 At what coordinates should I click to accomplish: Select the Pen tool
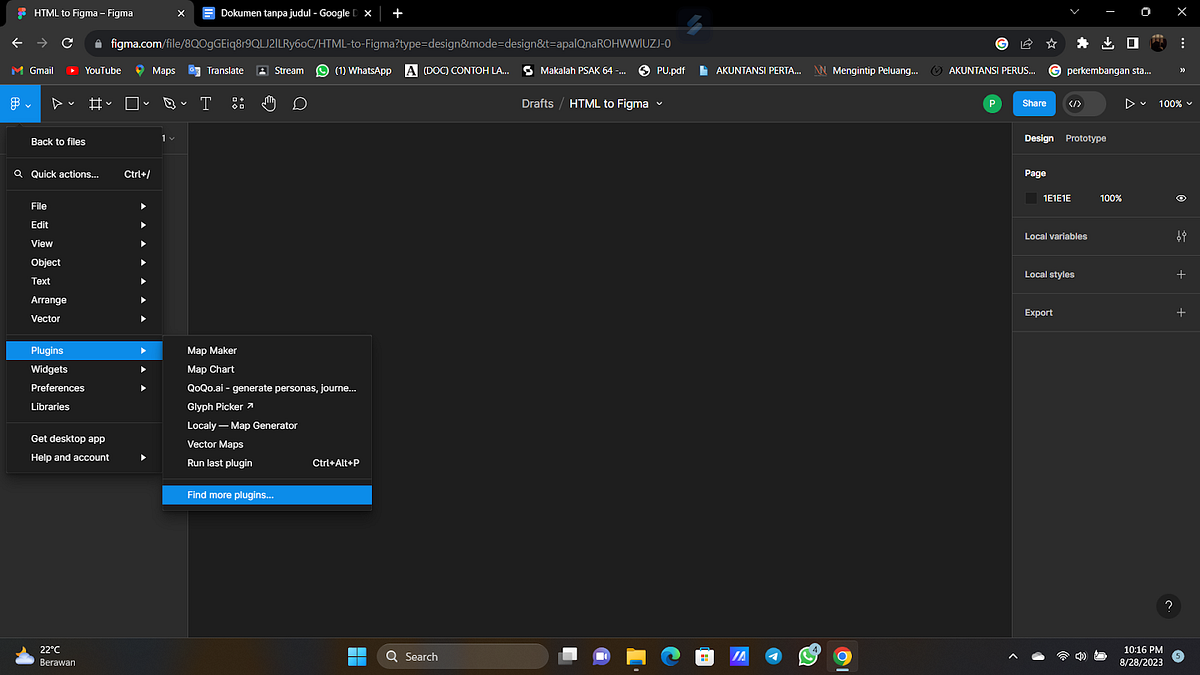point(166,103)
